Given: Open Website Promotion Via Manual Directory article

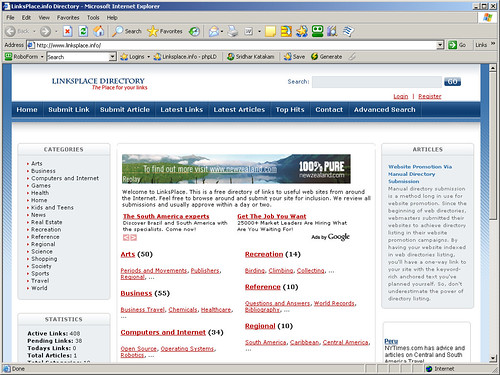Looking at the screenshot, I should [420, 174].
